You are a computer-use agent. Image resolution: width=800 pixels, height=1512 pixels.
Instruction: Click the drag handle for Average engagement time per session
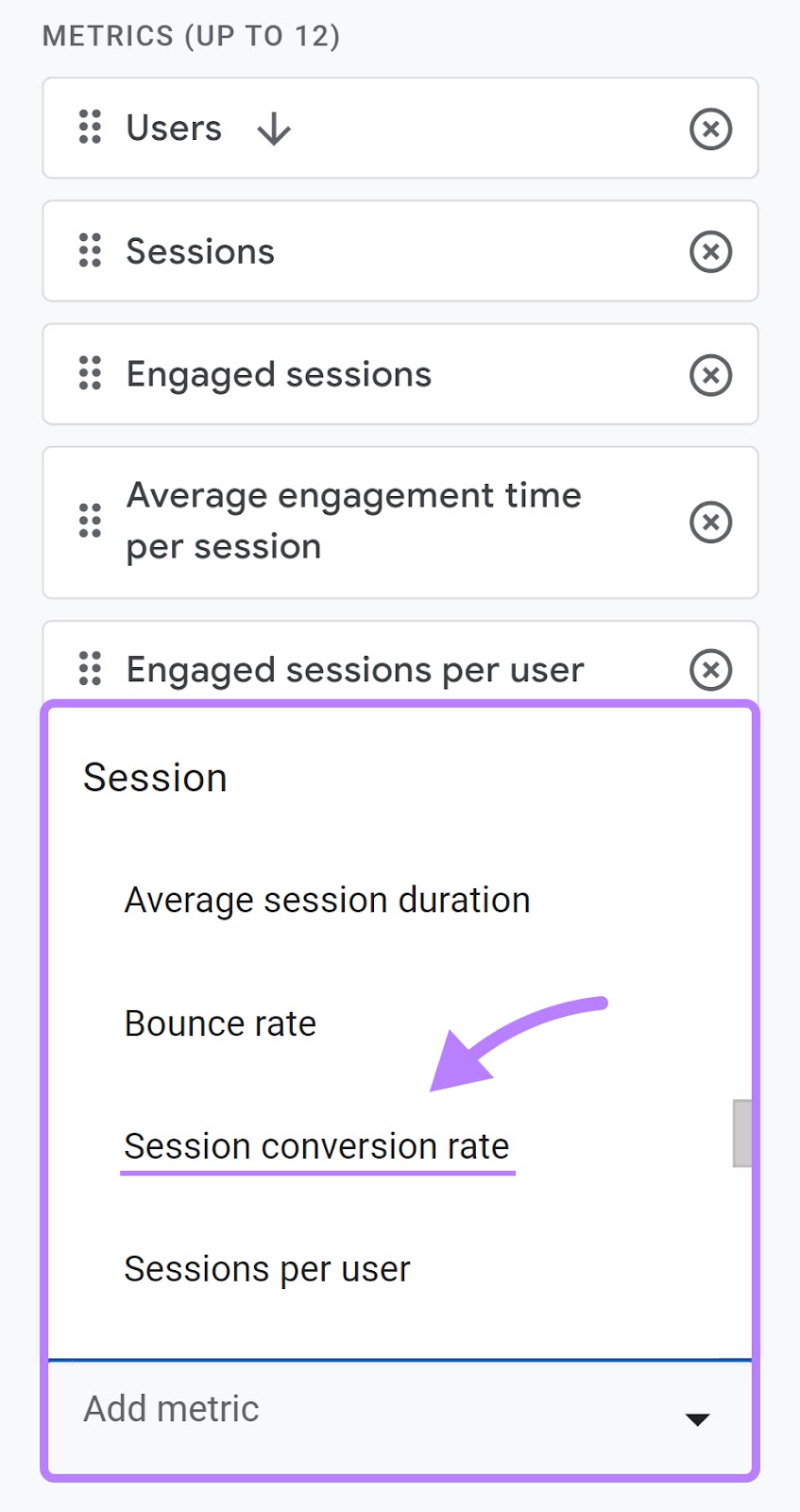90,521
